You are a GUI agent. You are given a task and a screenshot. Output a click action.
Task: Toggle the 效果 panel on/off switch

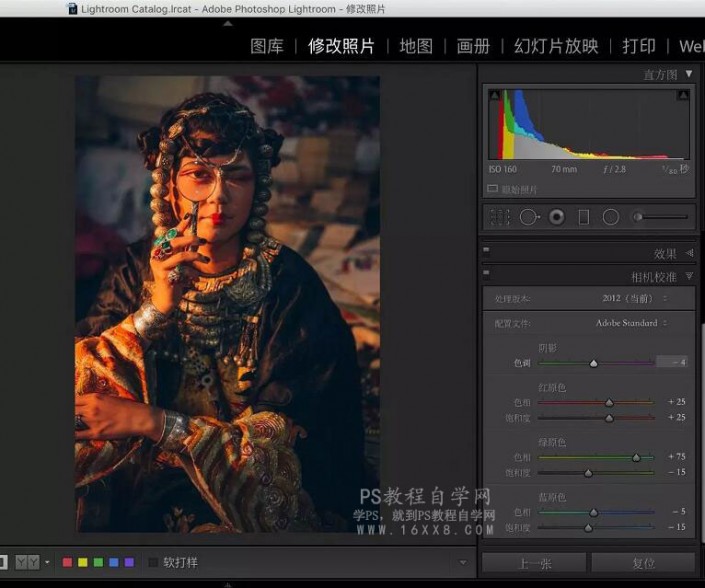pyautogui.click(x=486, y=250)
